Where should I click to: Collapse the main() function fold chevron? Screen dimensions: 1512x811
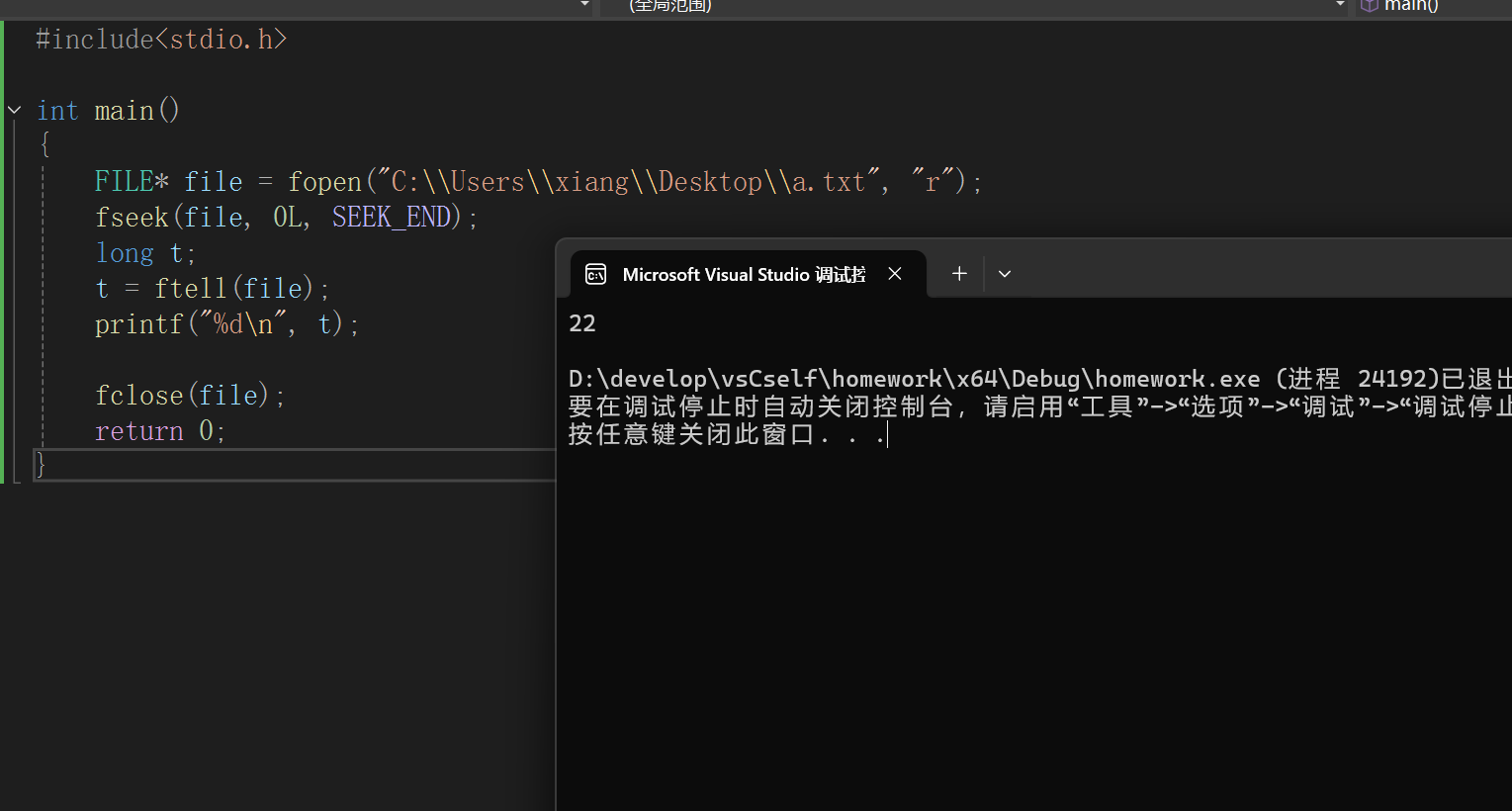[15, 111]
